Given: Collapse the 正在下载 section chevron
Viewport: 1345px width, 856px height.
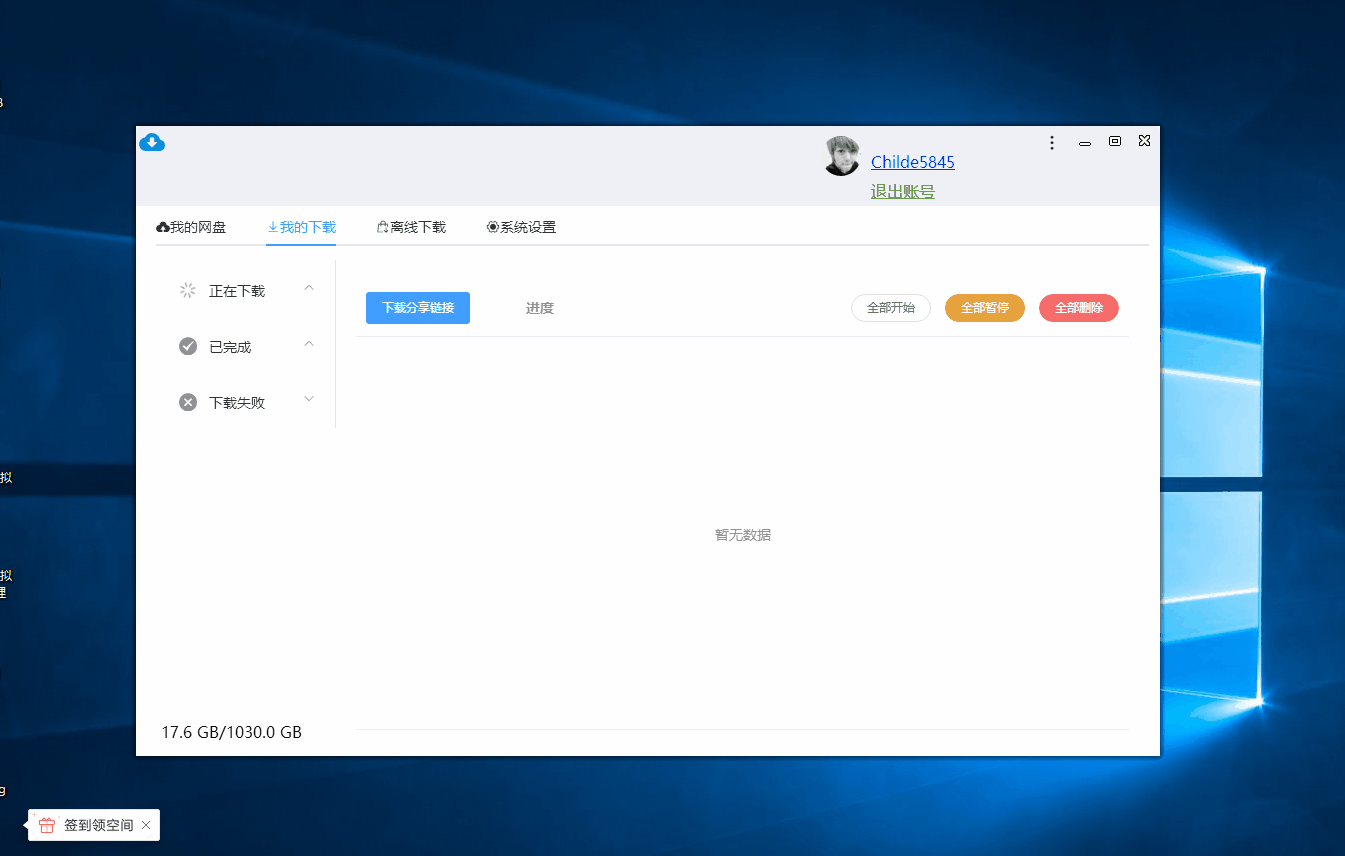Looking at the screenshot, I should [309, 289].
